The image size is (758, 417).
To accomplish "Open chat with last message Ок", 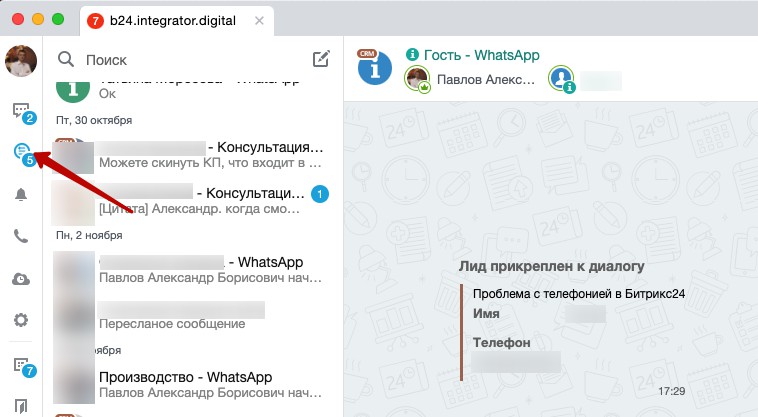I will pos(192,91).
